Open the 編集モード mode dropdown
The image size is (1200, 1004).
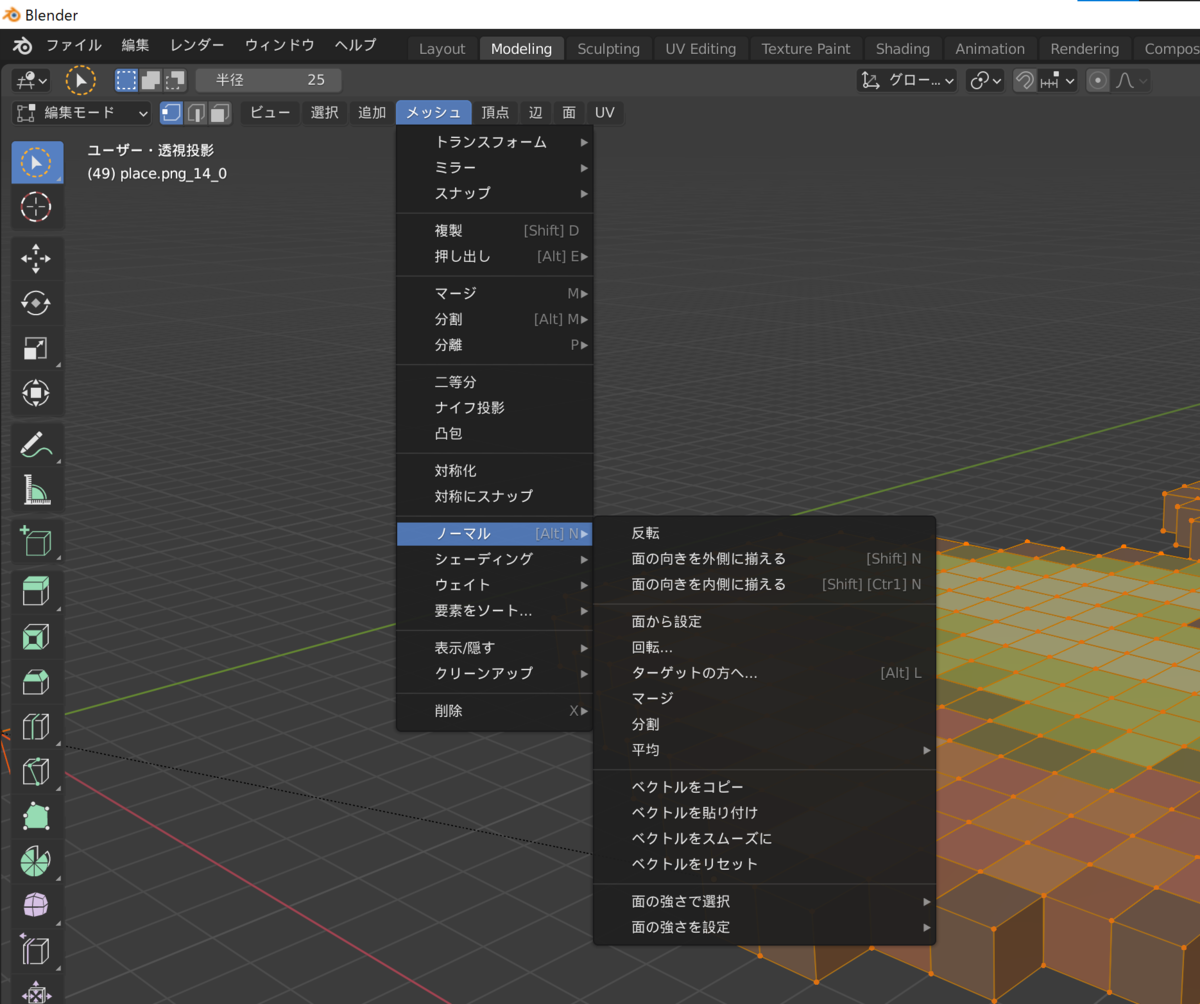coord(82,113)
